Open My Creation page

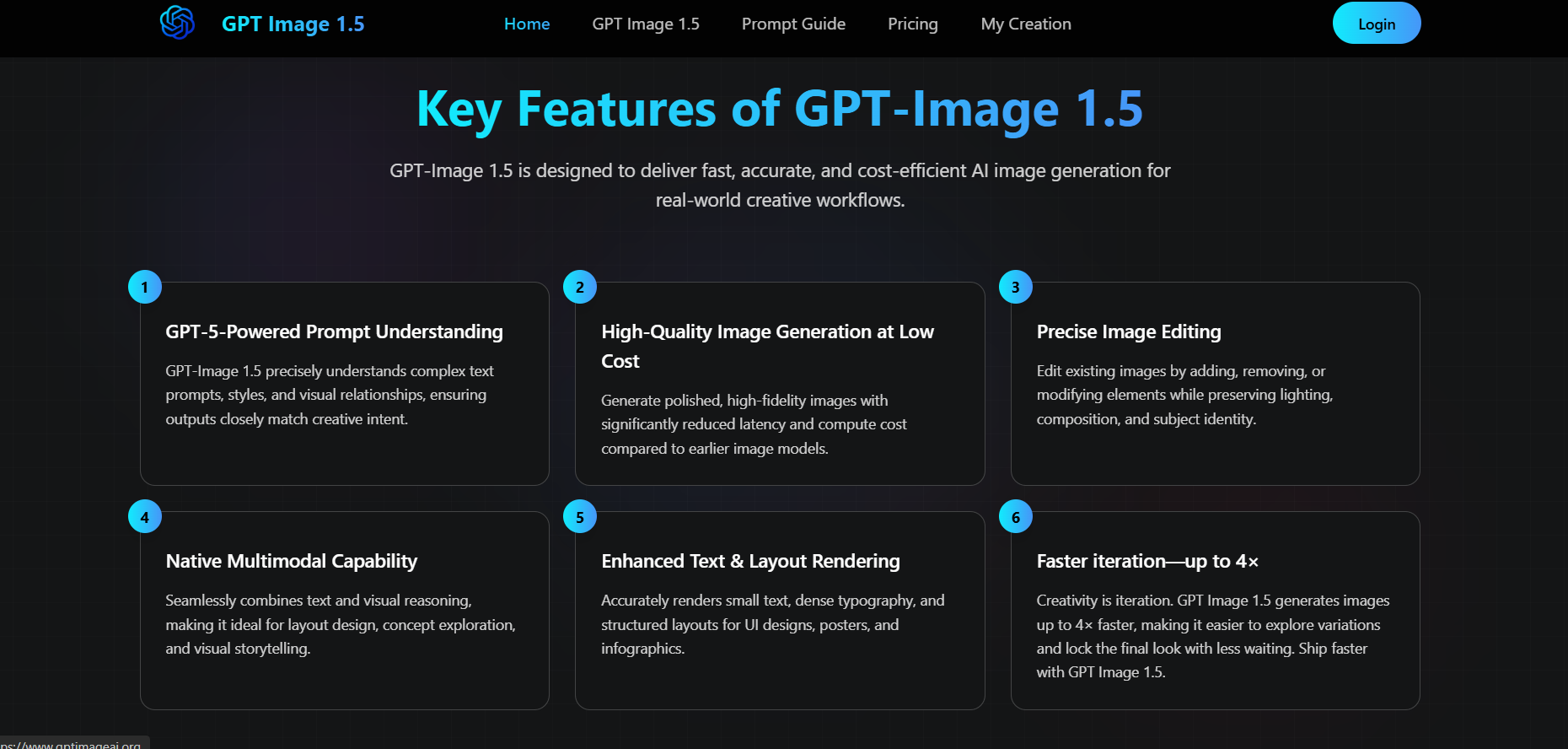pos(1026,24)
